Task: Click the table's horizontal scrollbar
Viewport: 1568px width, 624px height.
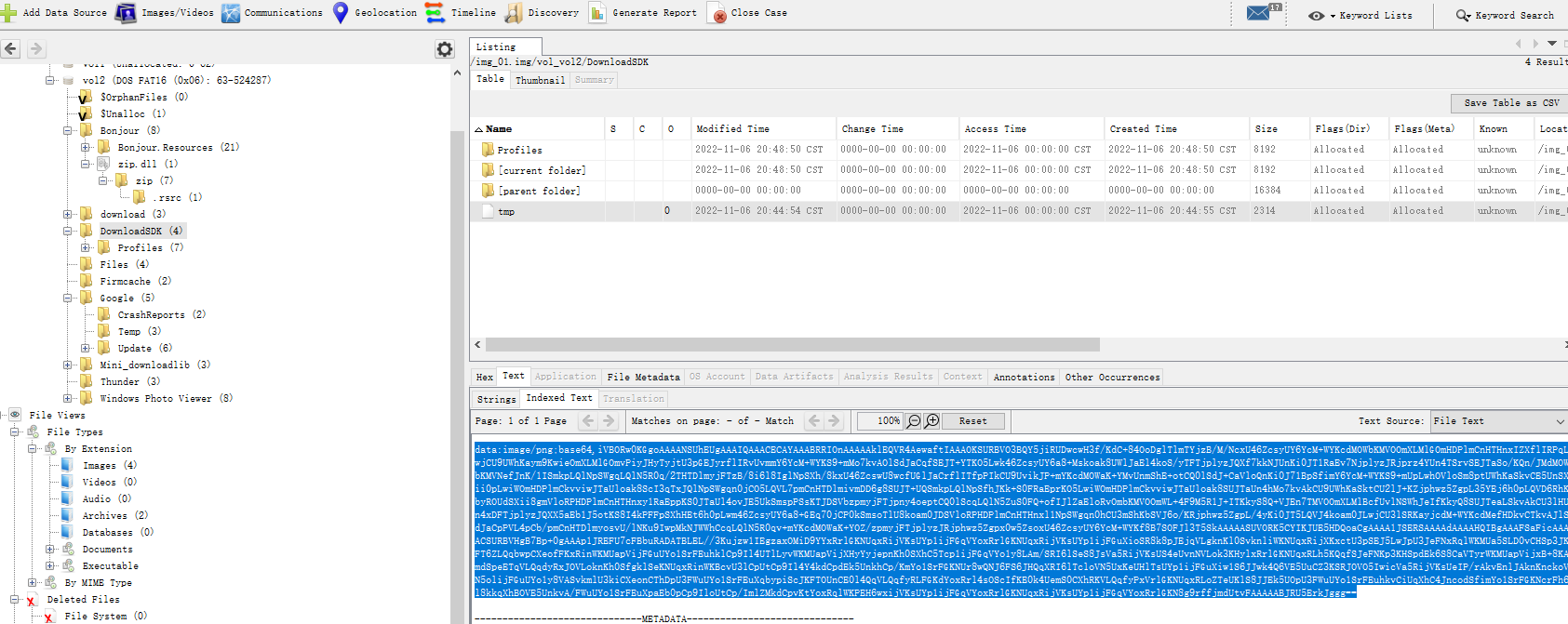Action: coord(791,345)
